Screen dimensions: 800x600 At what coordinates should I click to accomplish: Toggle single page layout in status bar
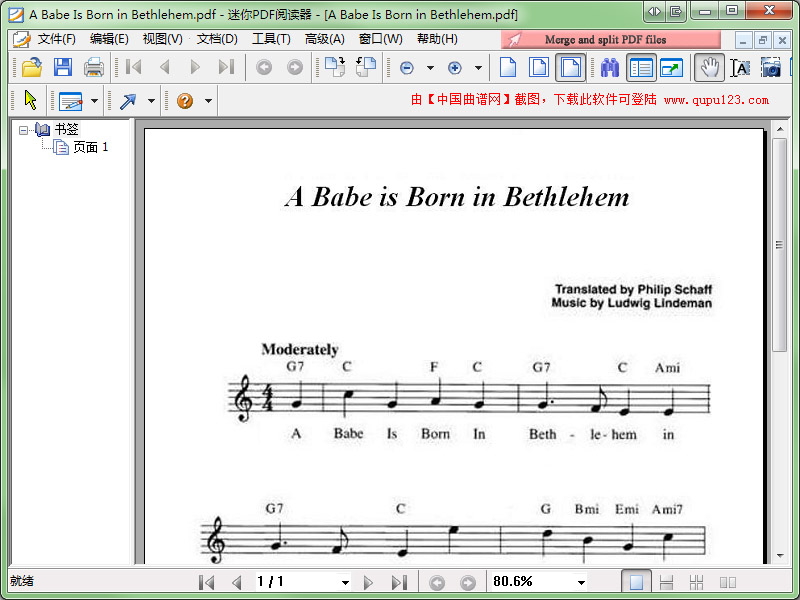tap(636, 582)
